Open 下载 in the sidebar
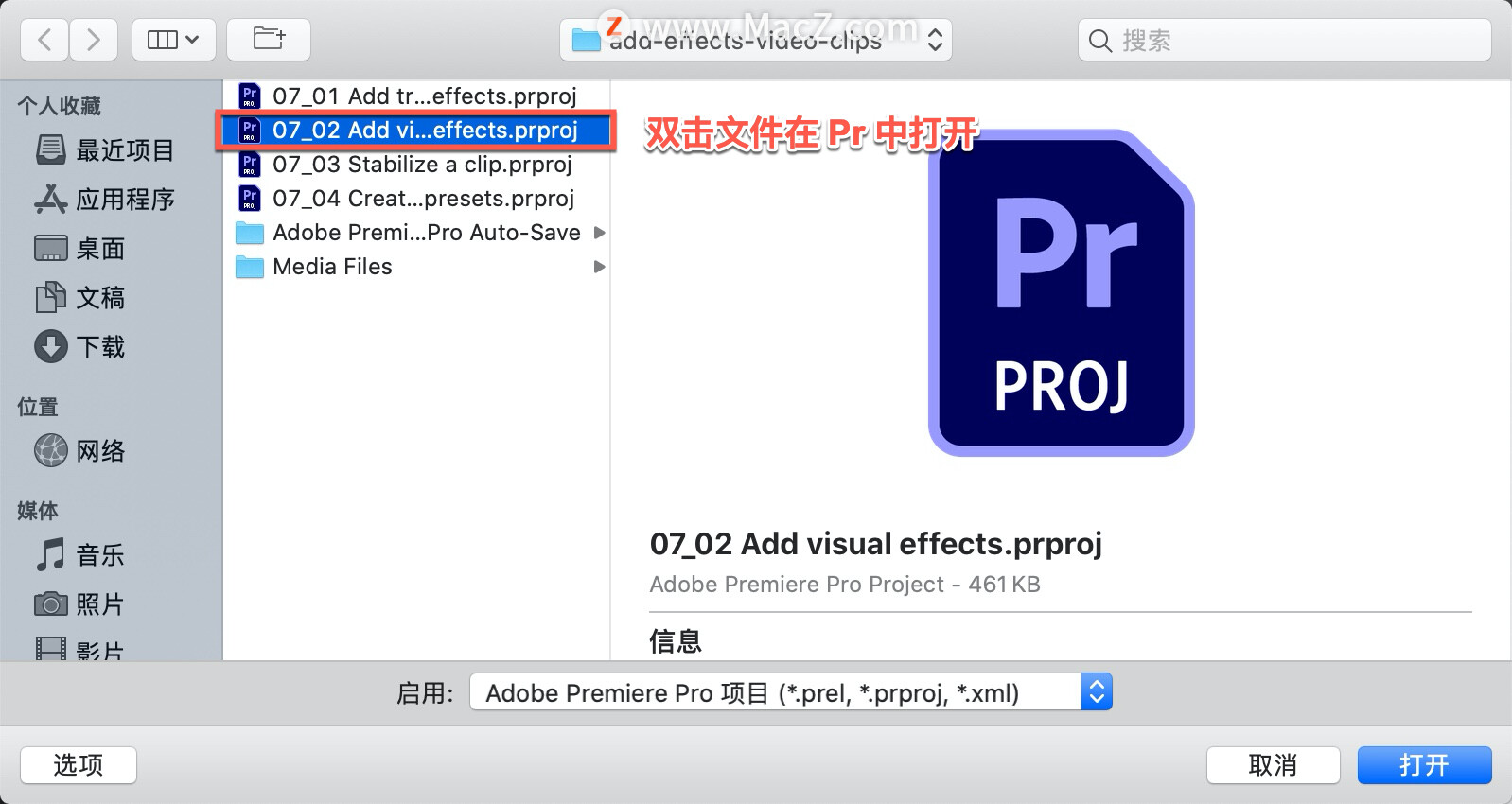The image size is (1512, 804). point(79,347)
